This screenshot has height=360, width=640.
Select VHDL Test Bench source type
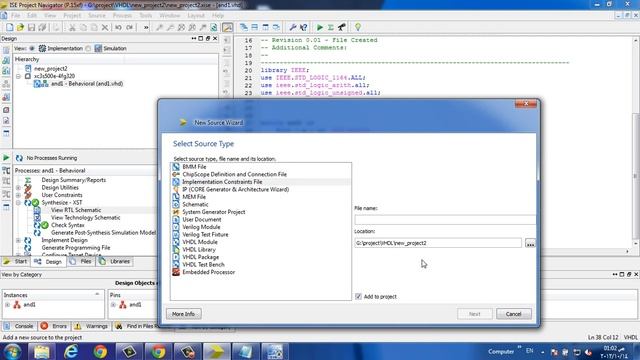[203, 264]
